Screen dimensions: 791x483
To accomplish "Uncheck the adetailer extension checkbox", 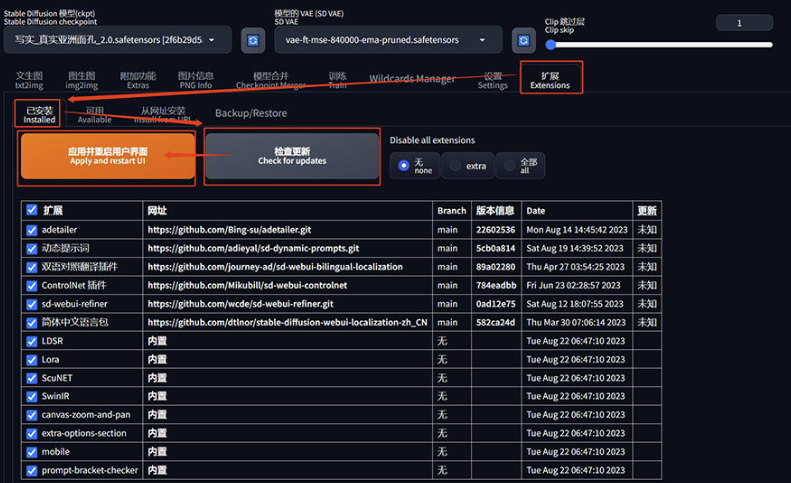I will [32, 230].
